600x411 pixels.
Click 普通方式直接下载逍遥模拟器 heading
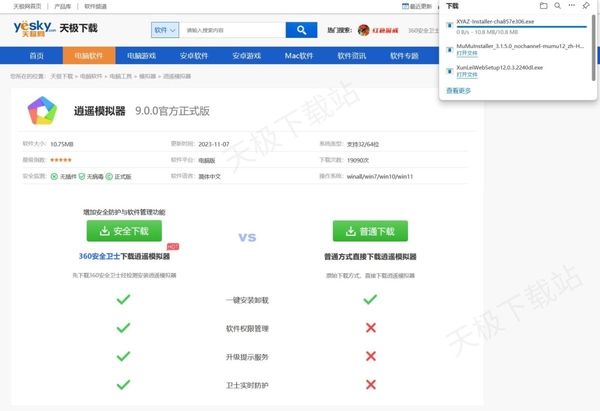click(x=370, y=256)
